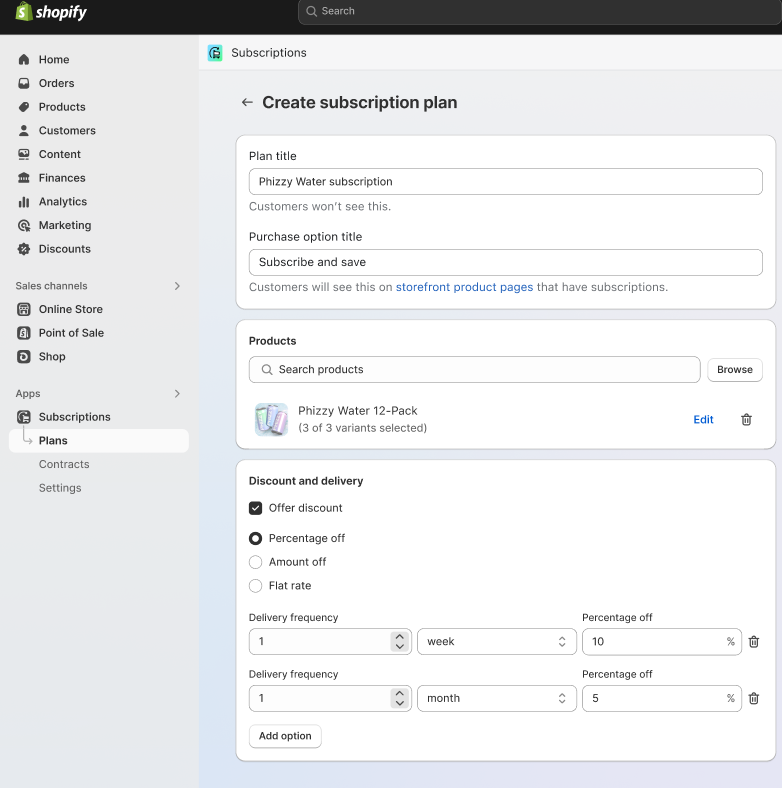The image size is (782, 788).
Task: Click the Finances bank icon
Action: coord(24,177)
